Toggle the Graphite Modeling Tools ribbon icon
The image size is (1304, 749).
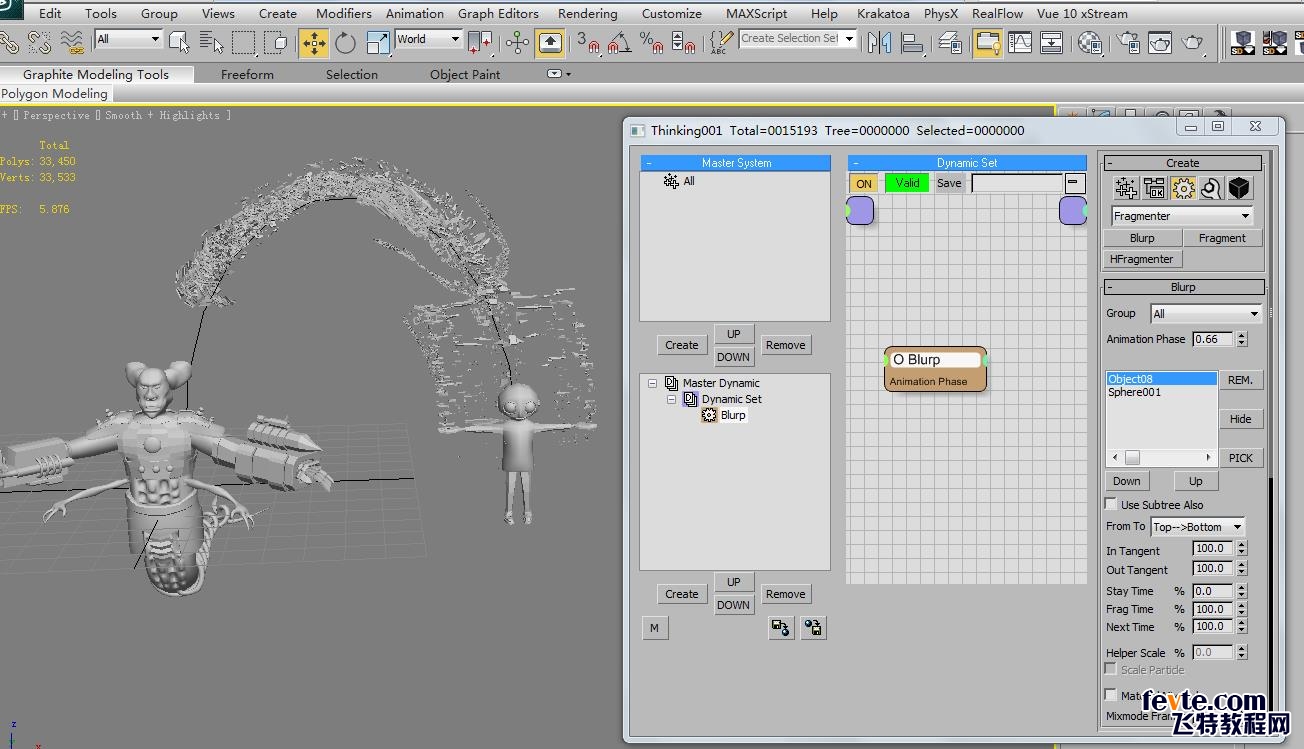(x=988, y=42)
